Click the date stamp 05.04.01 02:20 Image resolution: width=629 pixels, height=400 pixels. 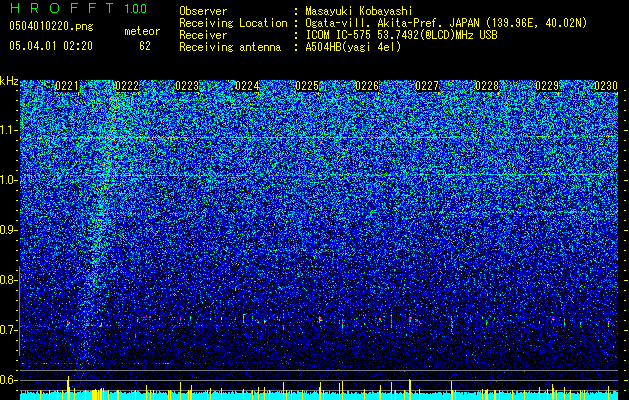click(x=51, y=46)
